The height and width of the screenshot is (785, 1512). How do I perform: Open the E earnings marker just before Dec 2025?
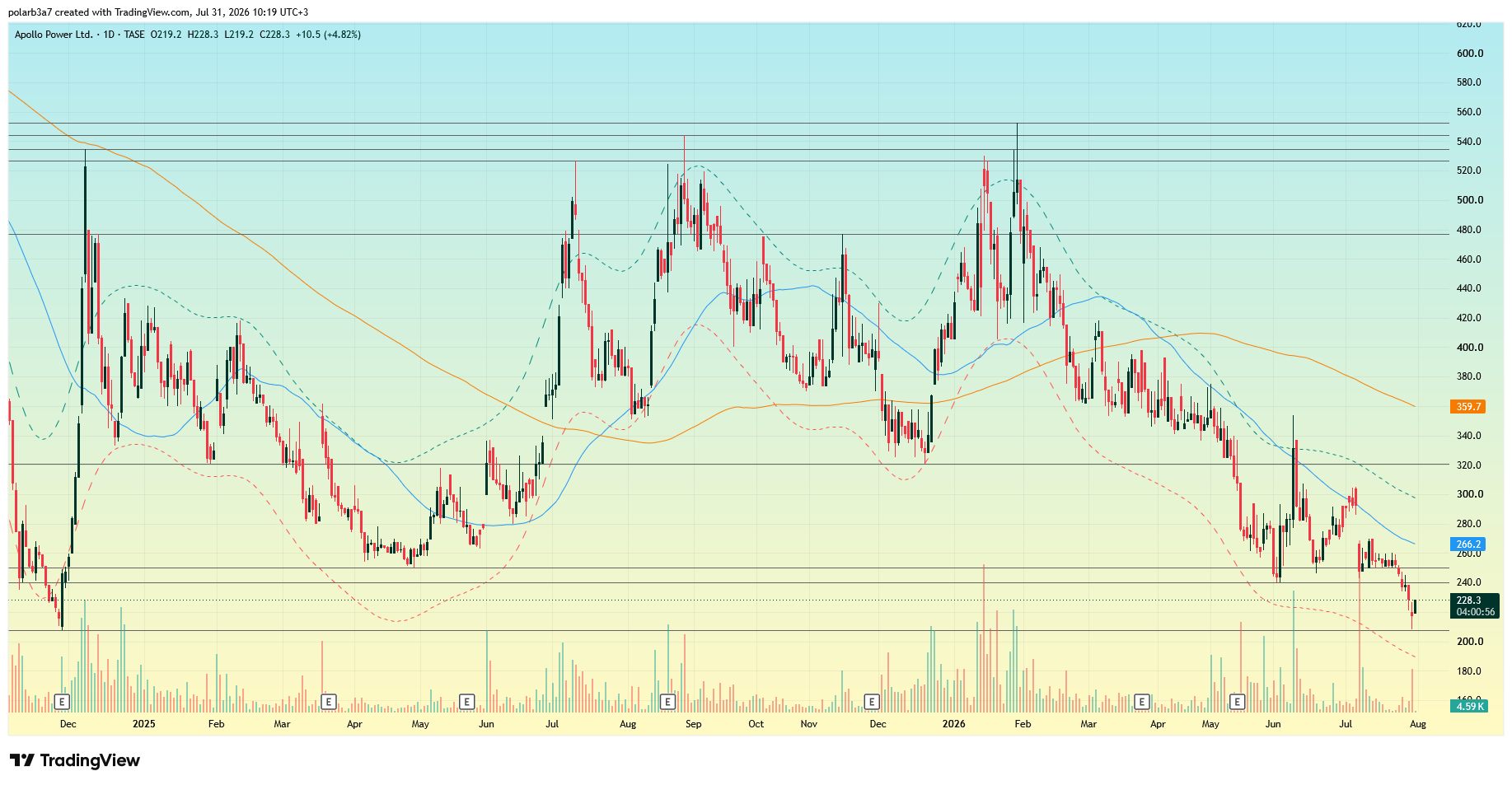tap(872, 702)
